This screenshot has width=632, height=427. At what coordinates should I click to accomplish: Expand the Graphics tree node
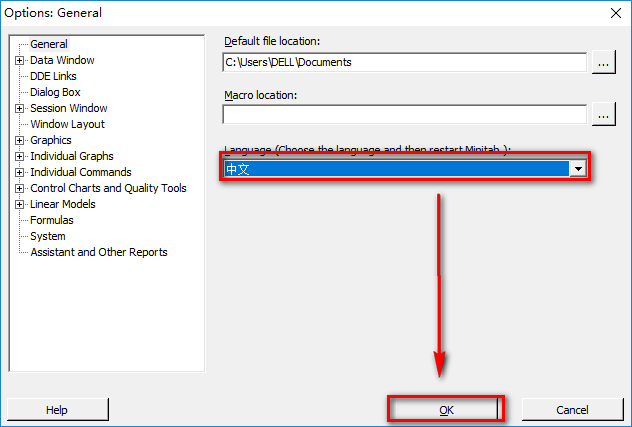coord(19,140)
